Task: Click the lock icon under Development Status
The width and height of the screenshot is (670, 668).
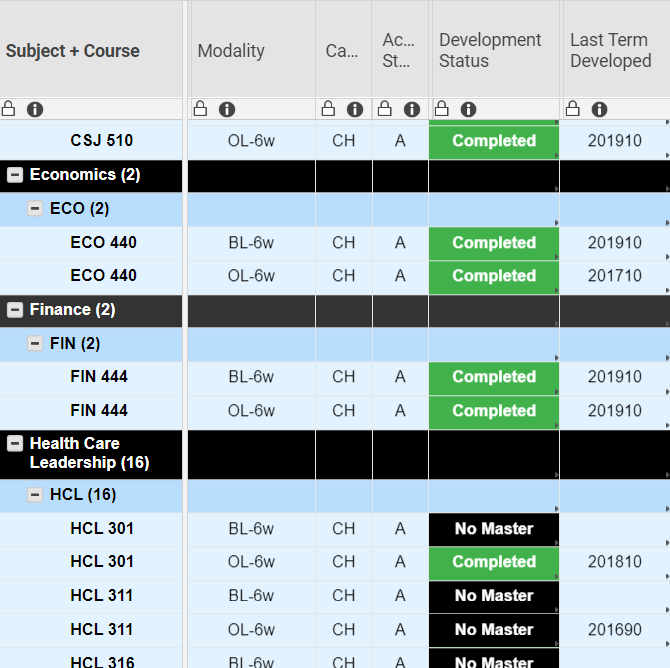Action: (441, 109)
